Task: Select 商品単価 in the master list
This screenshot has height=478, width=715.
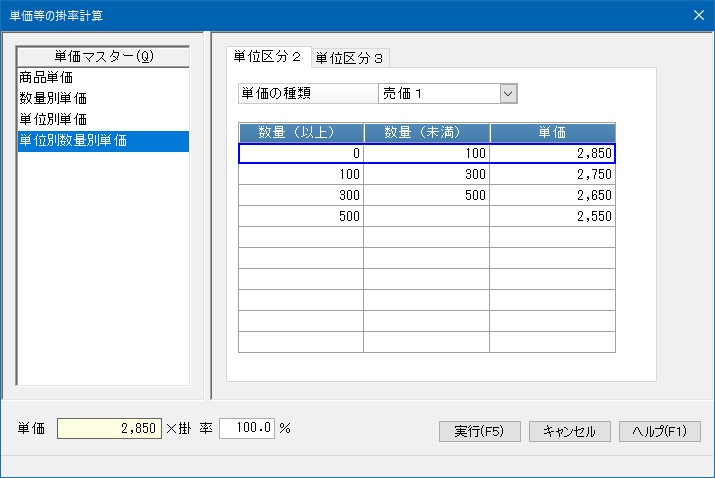Action: [x=45, y=77]
